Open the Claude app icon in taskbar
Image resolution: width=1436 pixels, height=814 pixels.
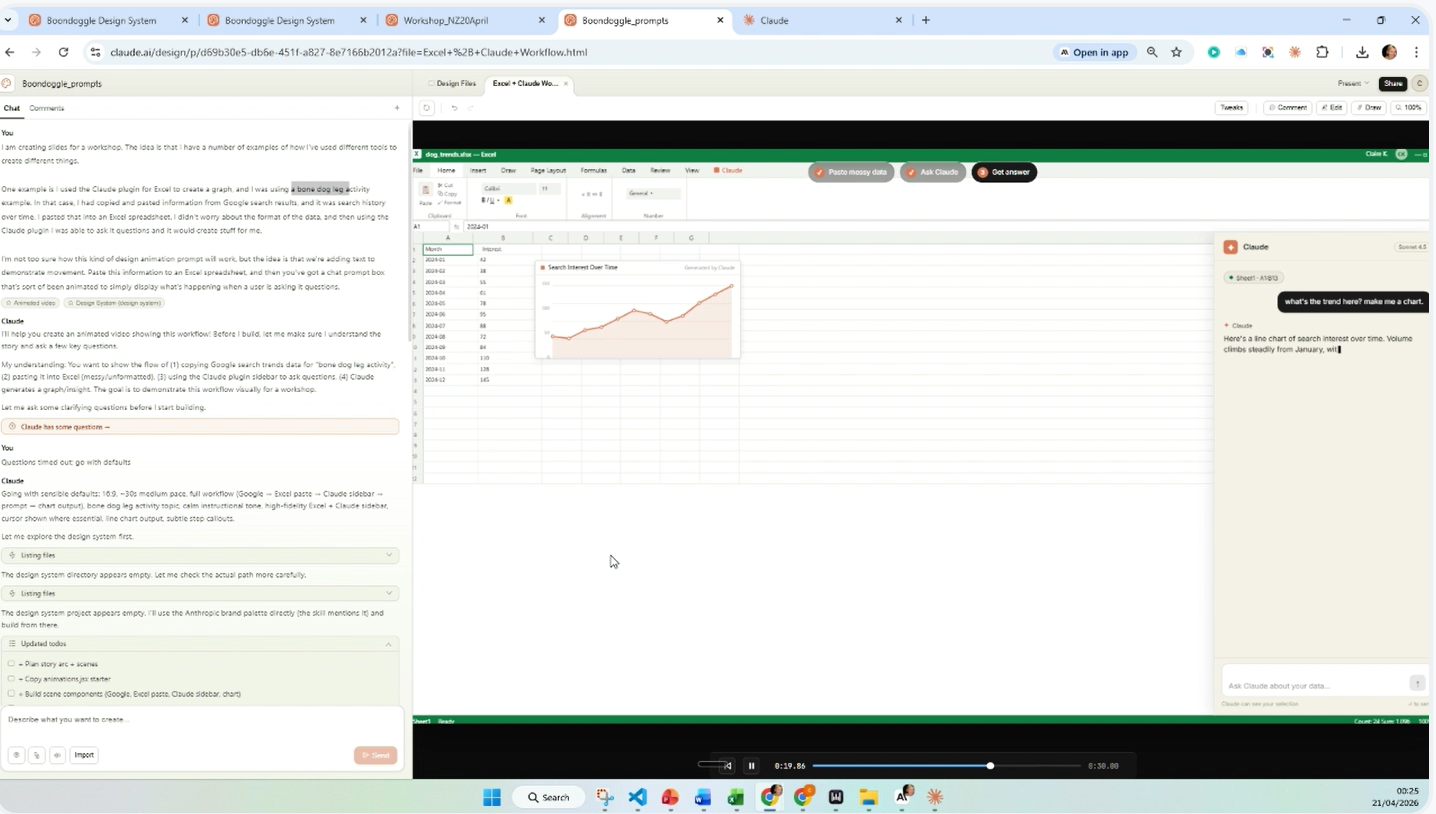[935, 797]
